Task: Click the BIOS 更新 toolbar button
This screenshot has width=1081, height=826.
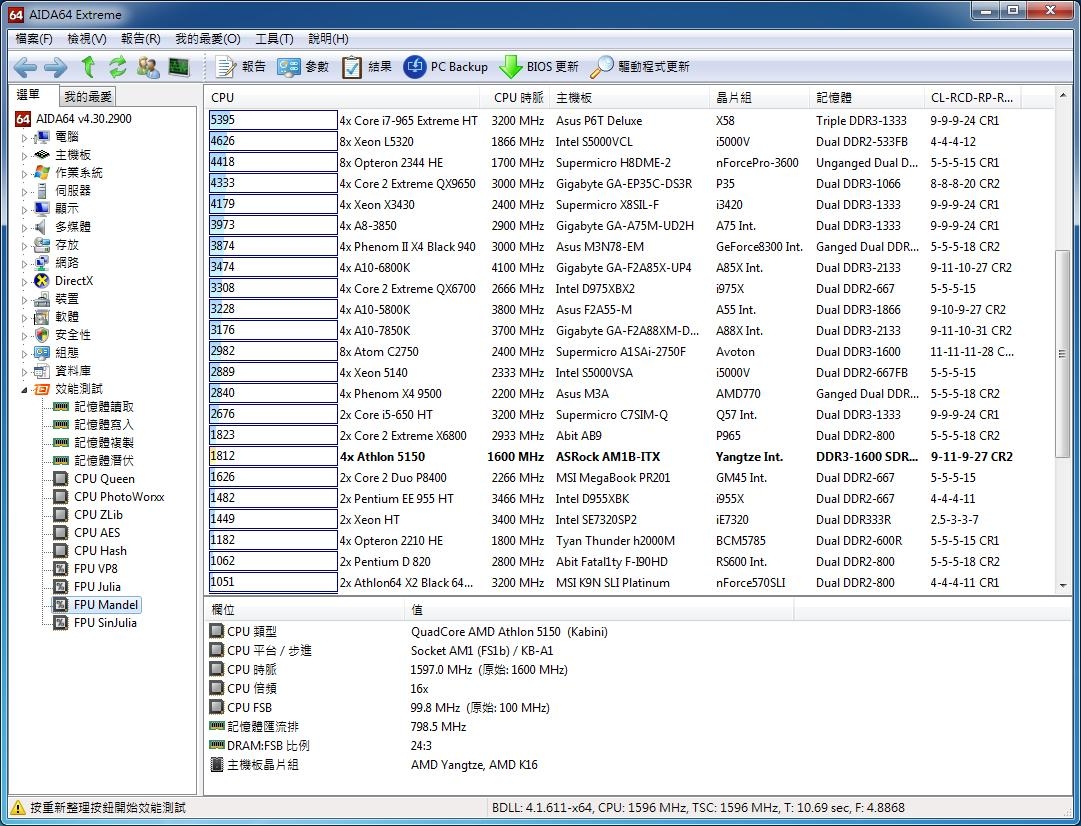Action: point(538,67)
